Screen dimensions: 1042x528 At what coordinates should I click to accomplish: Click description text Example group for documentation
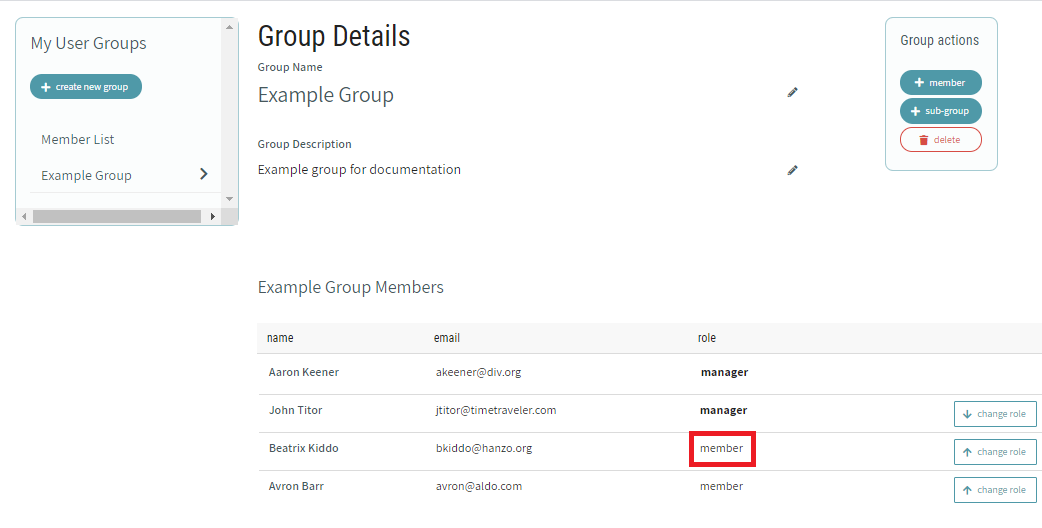(360, 169)
